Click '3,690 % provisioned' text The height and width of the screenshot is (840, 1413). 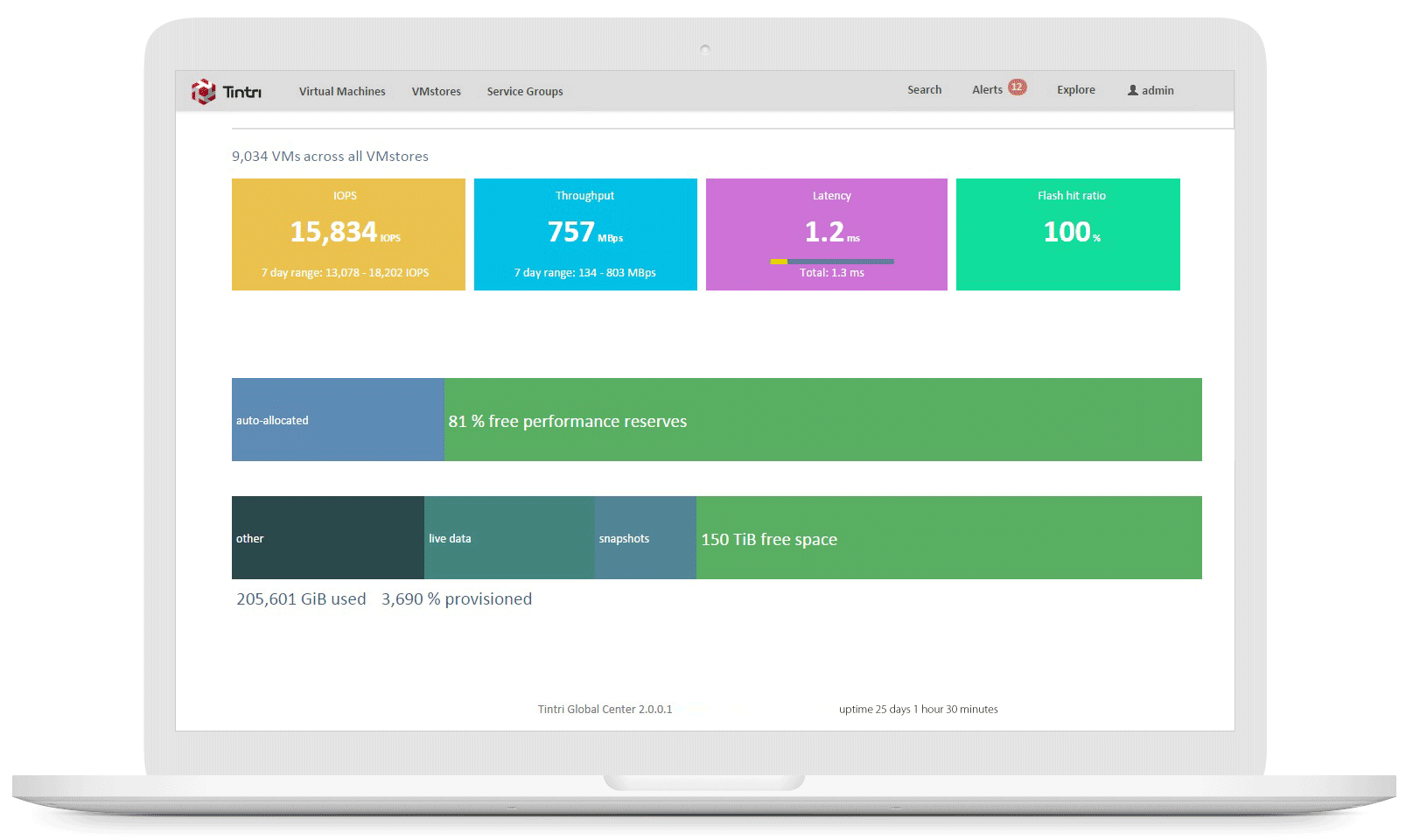tap(457, 598)
